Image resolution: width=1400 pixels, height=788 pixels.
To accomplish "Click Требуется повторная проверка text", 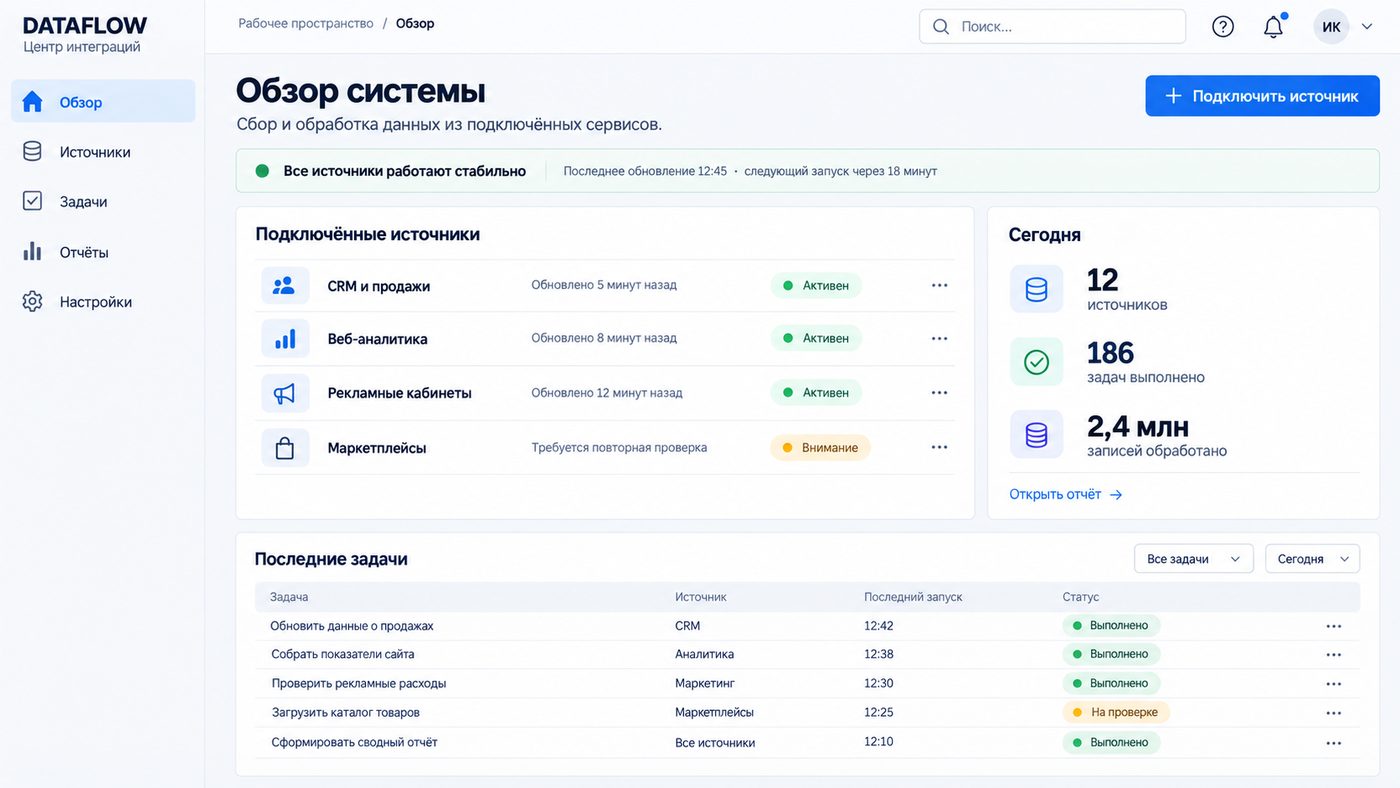I will pyautogui.click(x=619, y=447).
